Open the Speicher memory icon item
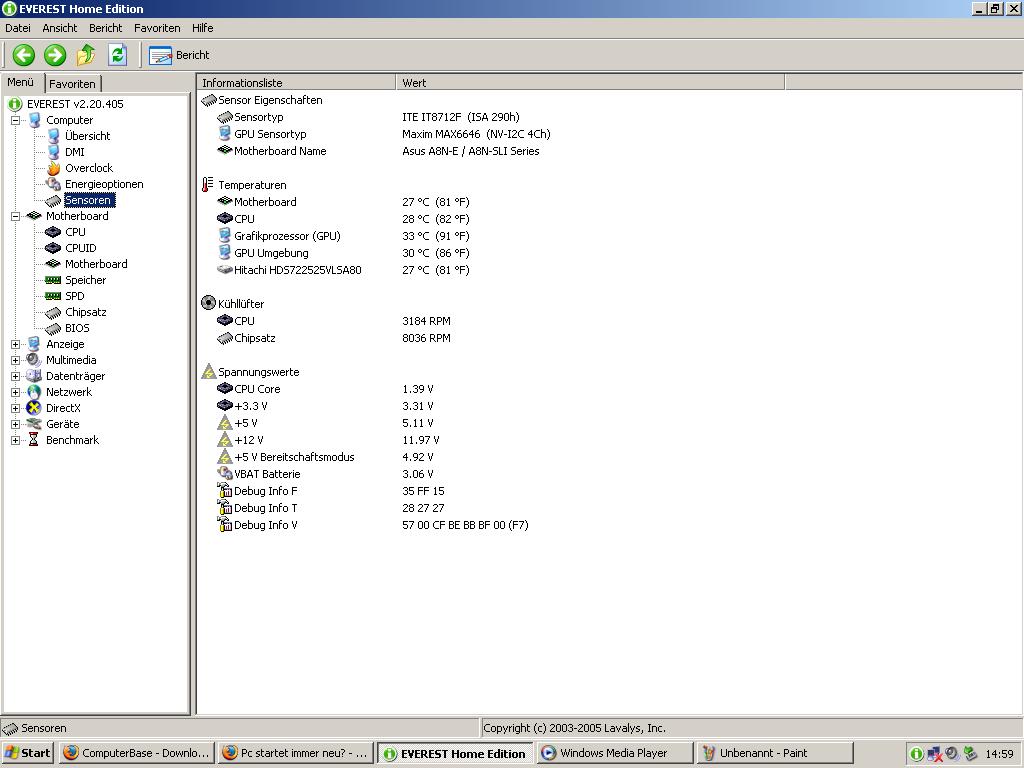 [x=53, y=280]
